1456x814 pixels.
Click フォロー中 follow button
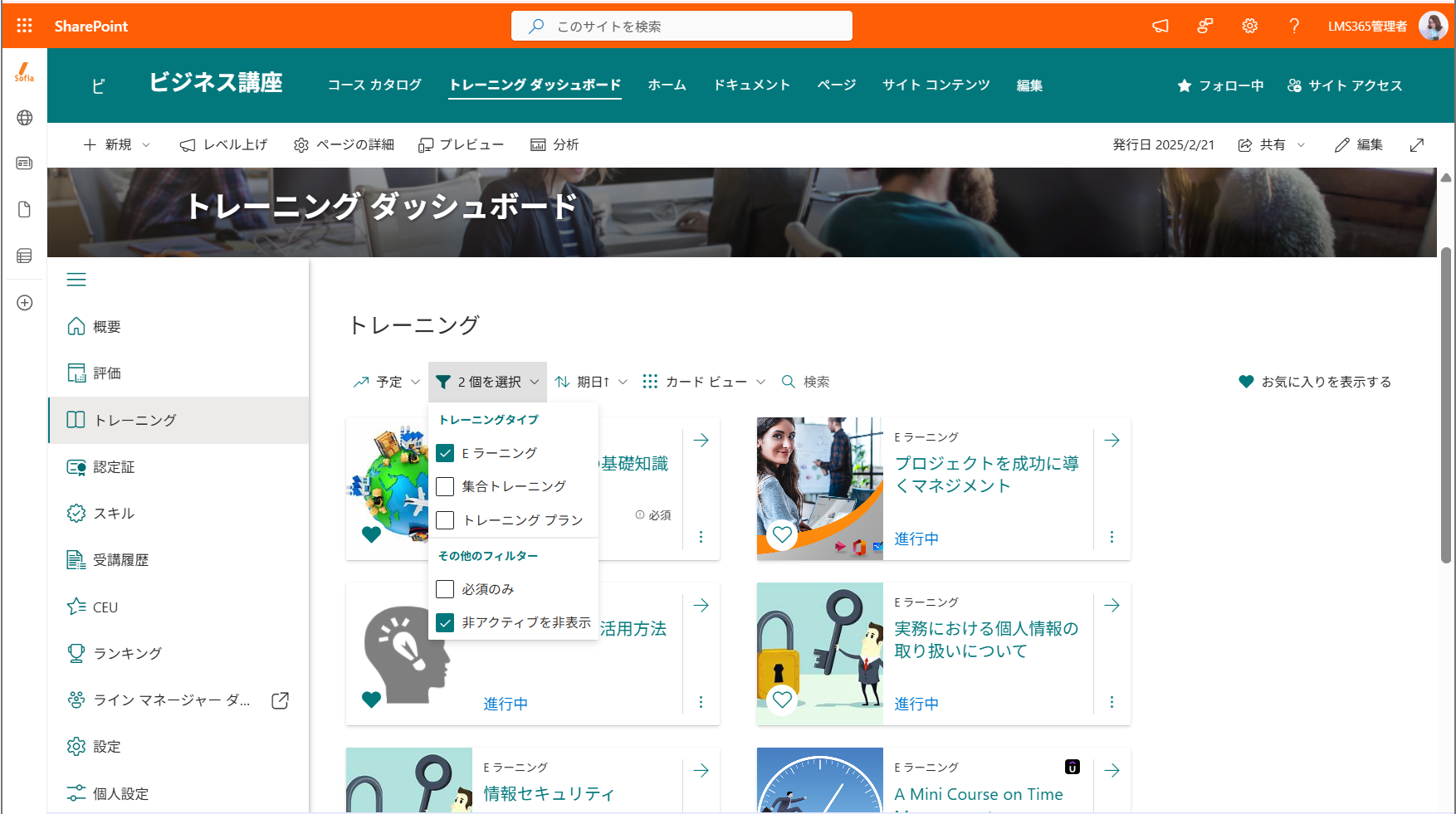click(1220, 85)
